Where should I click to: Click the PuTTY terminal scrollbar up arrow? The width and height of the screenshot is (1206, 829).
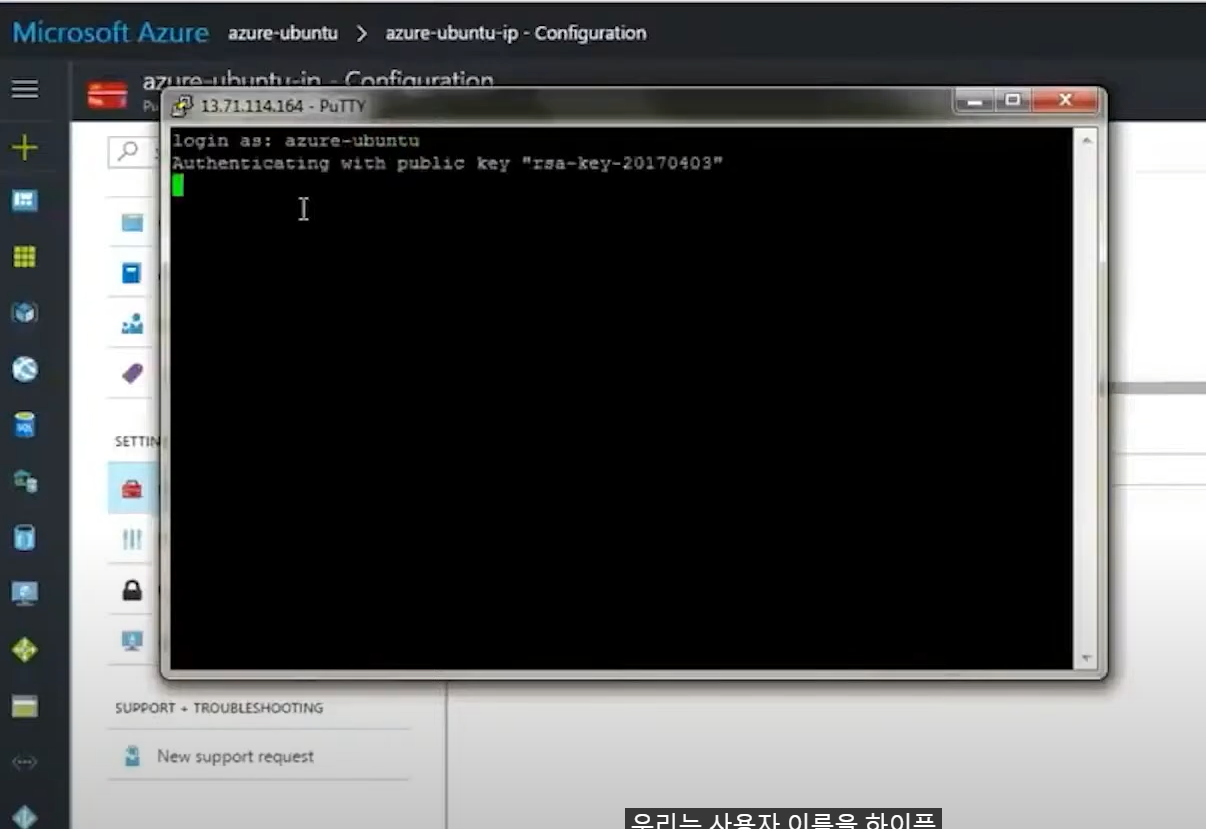pos(1086,141)
